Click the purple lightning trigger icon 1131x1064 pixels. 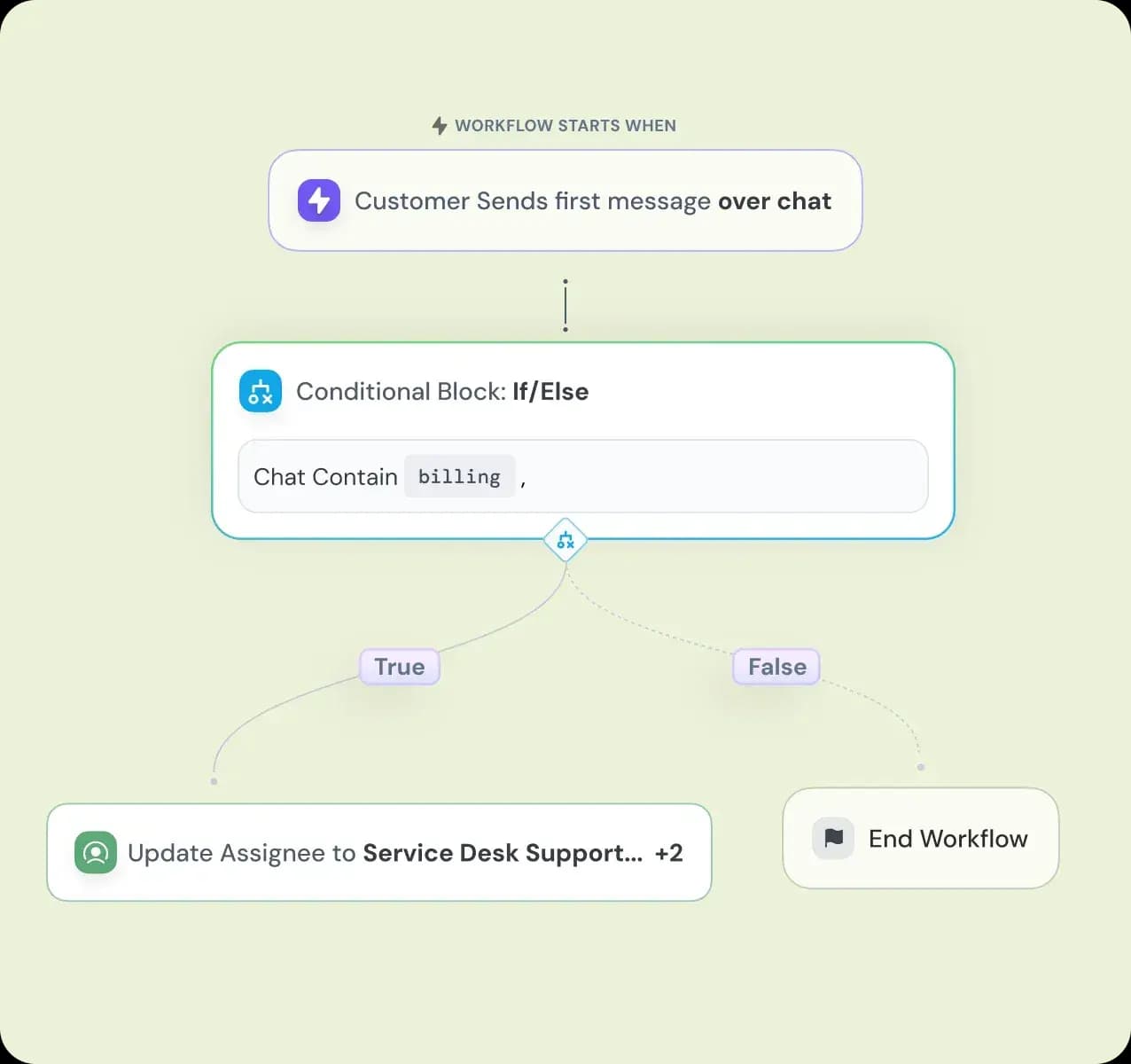click(x=318, y=200)
